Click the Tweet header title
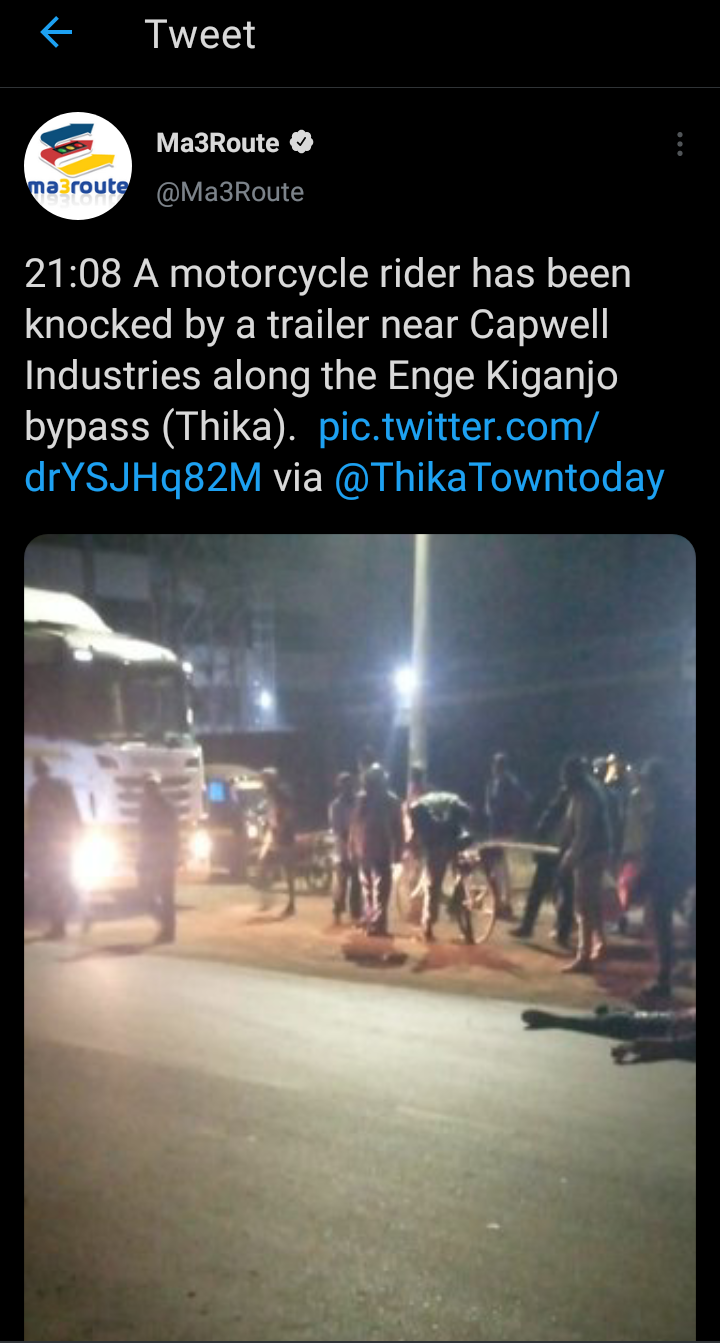This screenshot has height=1343, width=720. tap(200, 35)
